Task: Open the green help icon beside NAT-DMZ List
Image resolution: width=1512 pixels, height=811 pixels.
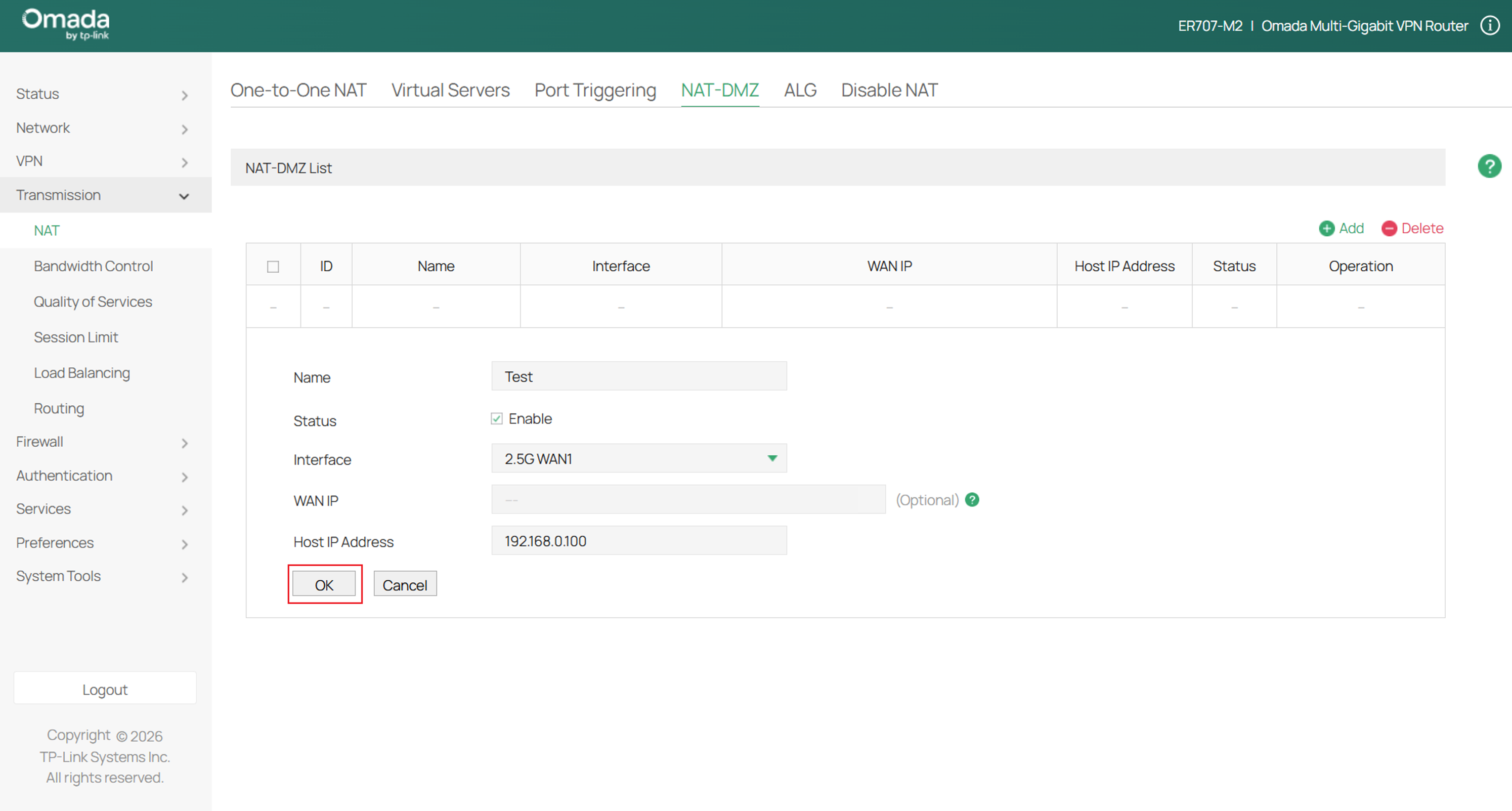Action: (x=1489, y=166)
